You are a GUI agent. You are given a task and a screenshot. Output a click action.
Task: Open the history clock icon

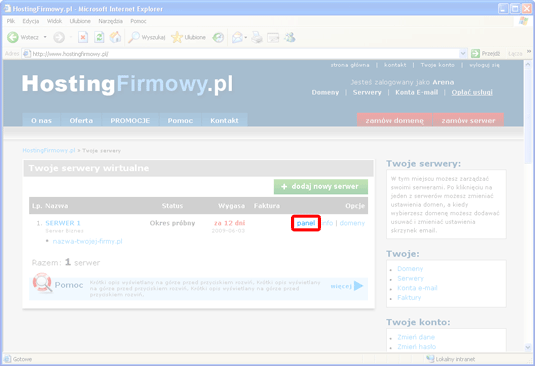(x=218, y=37)
